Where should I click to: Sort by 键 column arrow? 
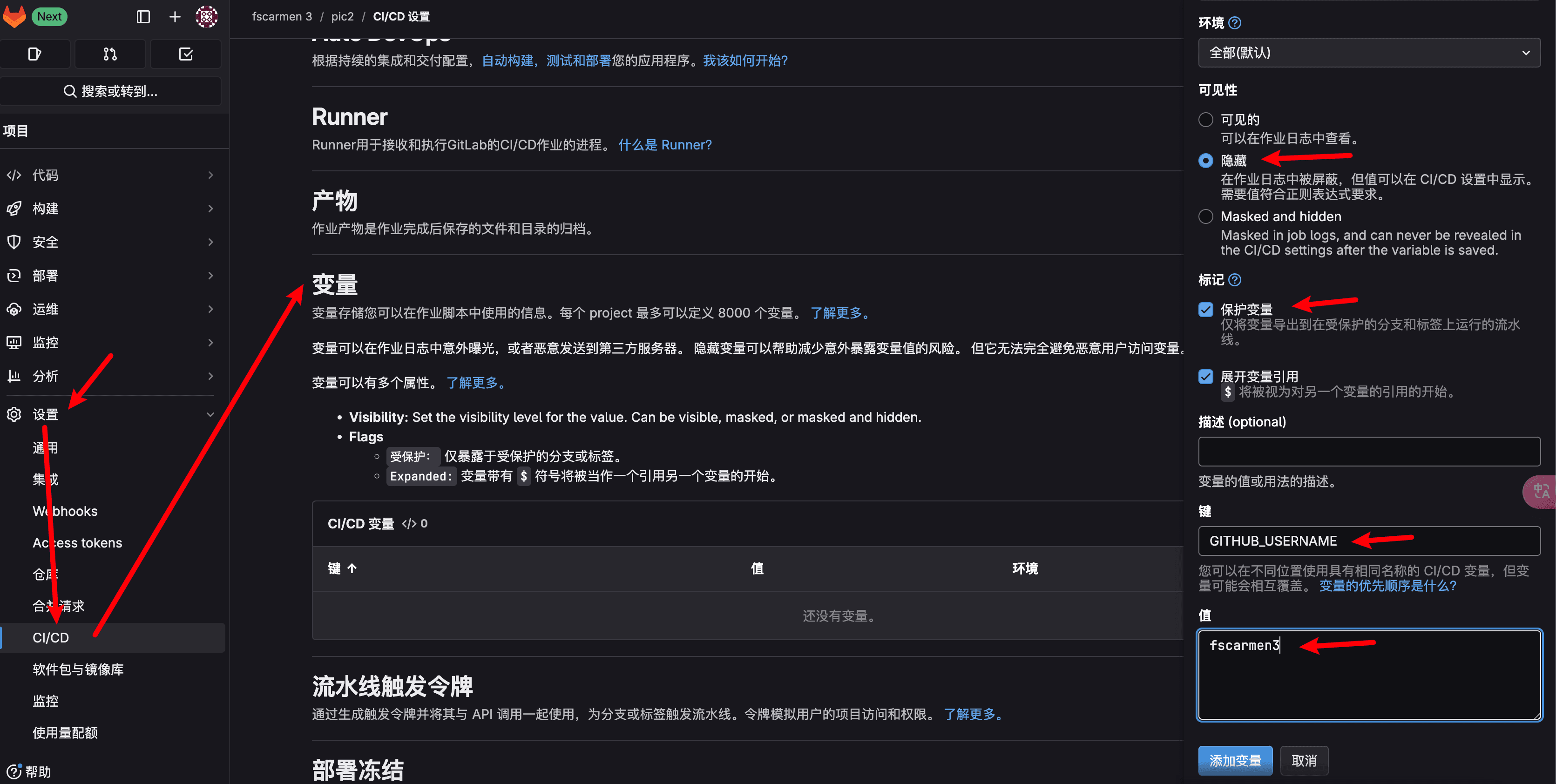(x=352, y=568)
